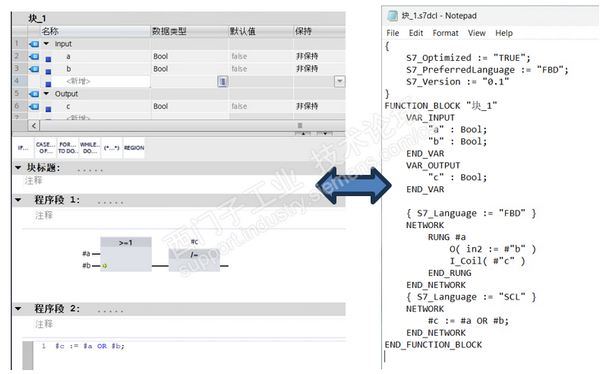This screenshot has height=374, width=600.
Task: Insert a REGION statement
Action: (x=134, y=148)
